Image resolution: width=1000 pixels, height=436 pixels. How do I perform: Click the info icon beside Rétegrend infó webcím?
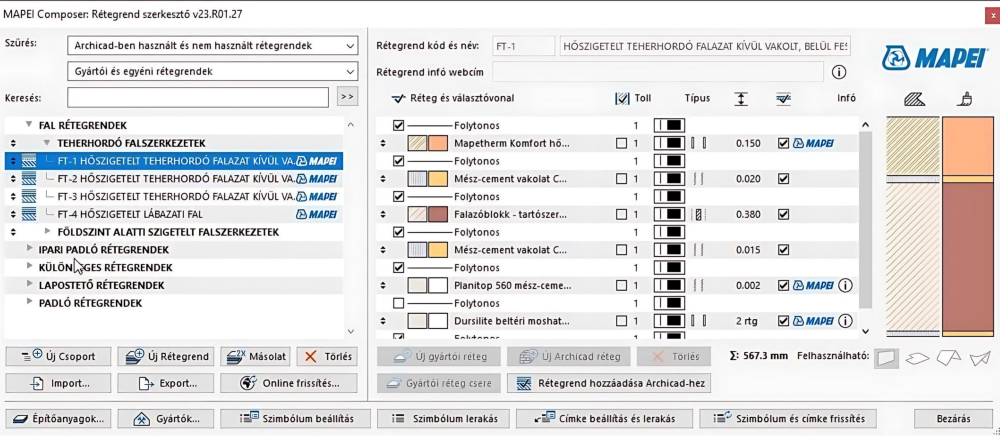click(839, 72)
